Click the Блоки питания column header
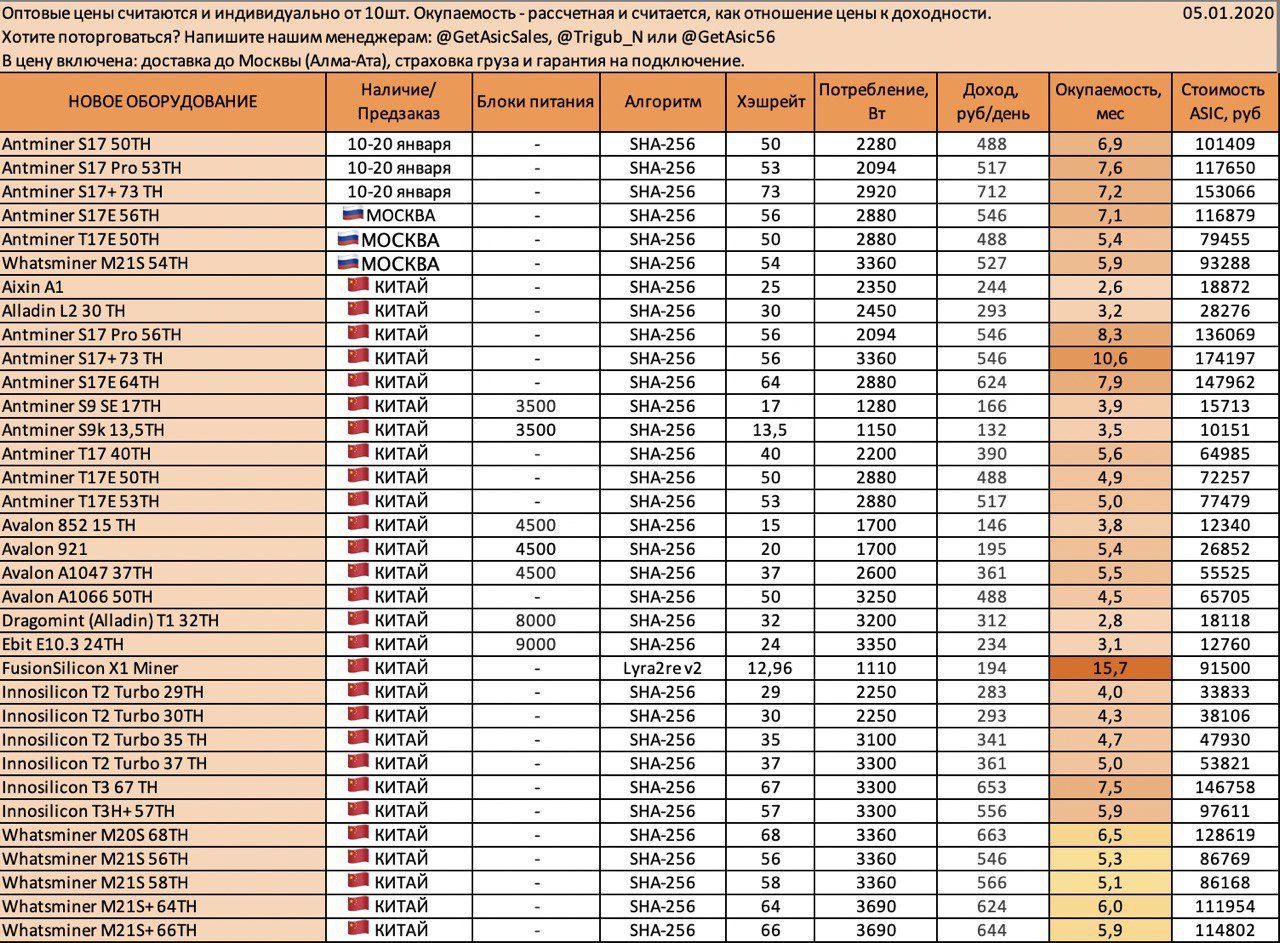The height and width of the screenshot is (943, 1280). (536, 102)
